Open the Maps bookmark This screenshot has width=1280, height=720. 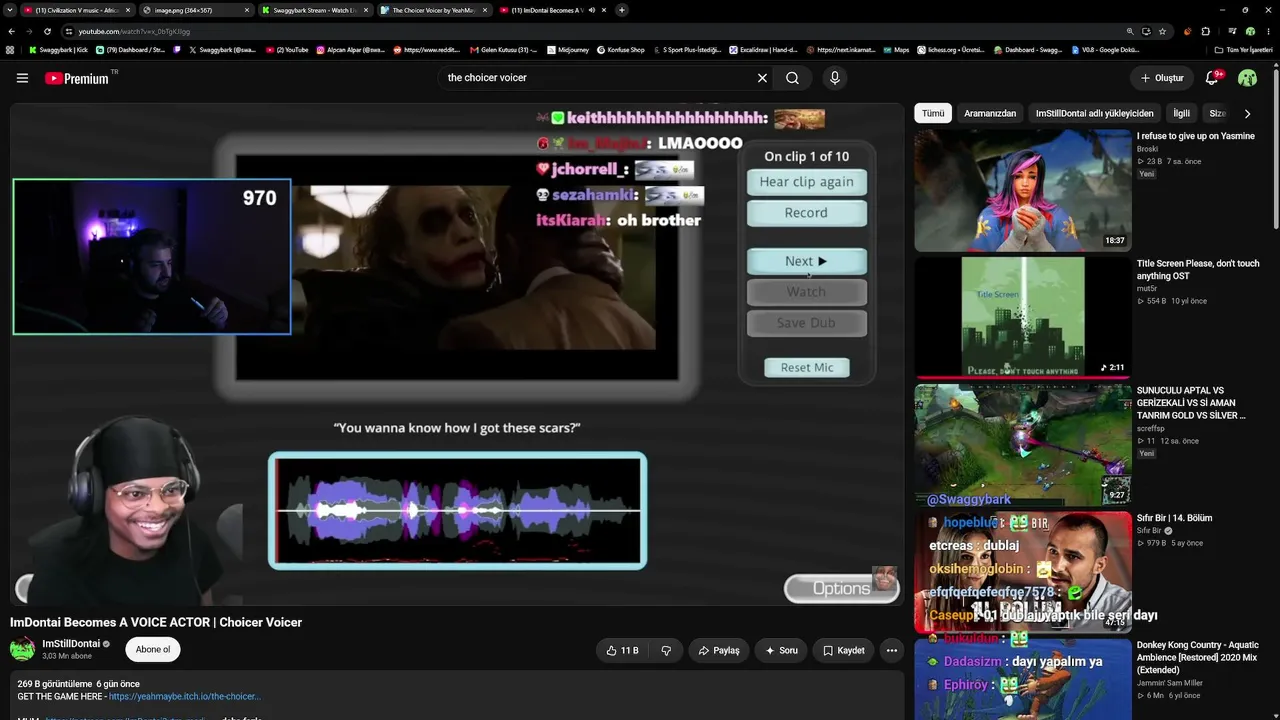click(896, 50)
